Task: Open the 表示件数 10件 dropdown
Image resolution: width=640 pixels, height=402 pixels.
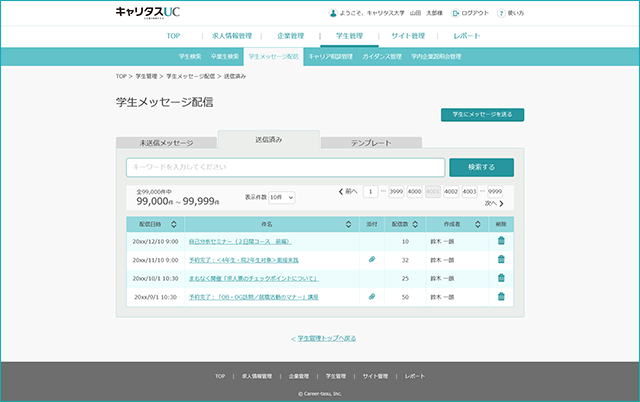Action: (x=282, y=198)
